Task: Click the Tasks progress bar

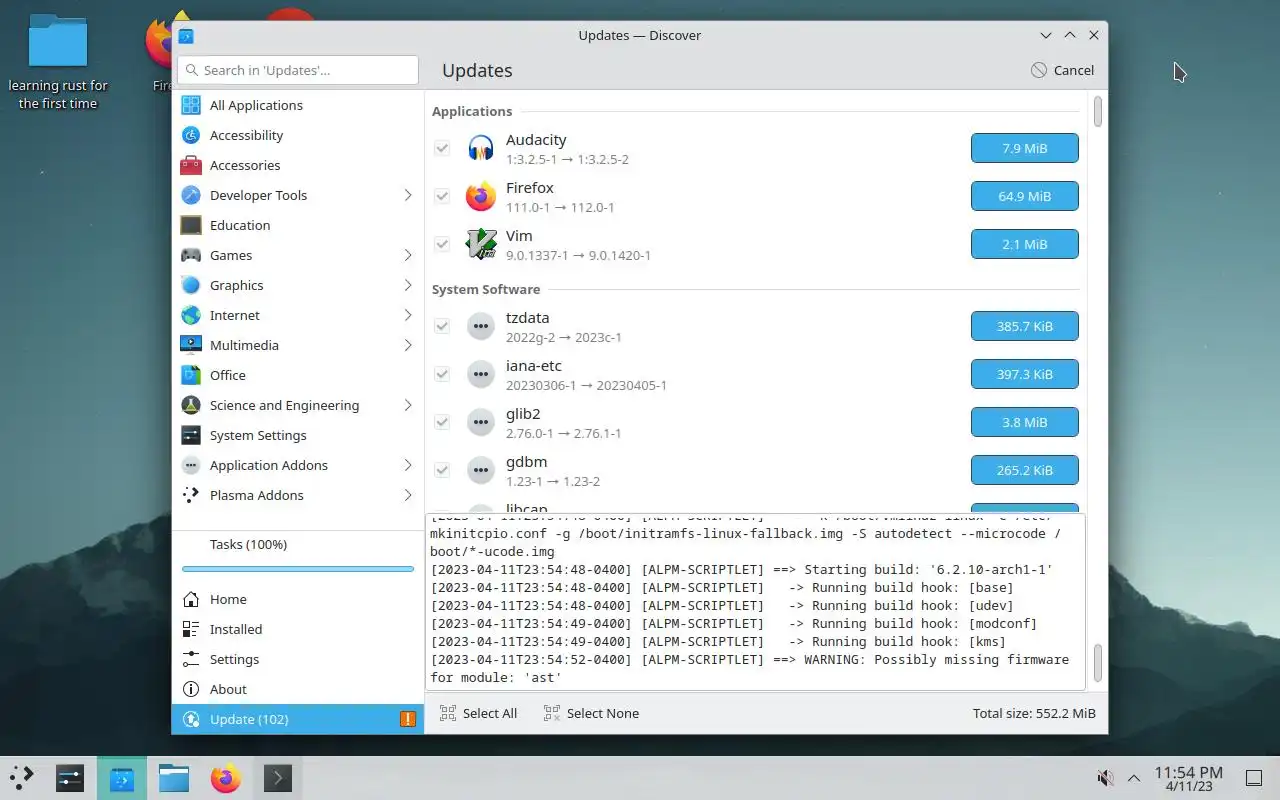Action: (x=298, y=569)
